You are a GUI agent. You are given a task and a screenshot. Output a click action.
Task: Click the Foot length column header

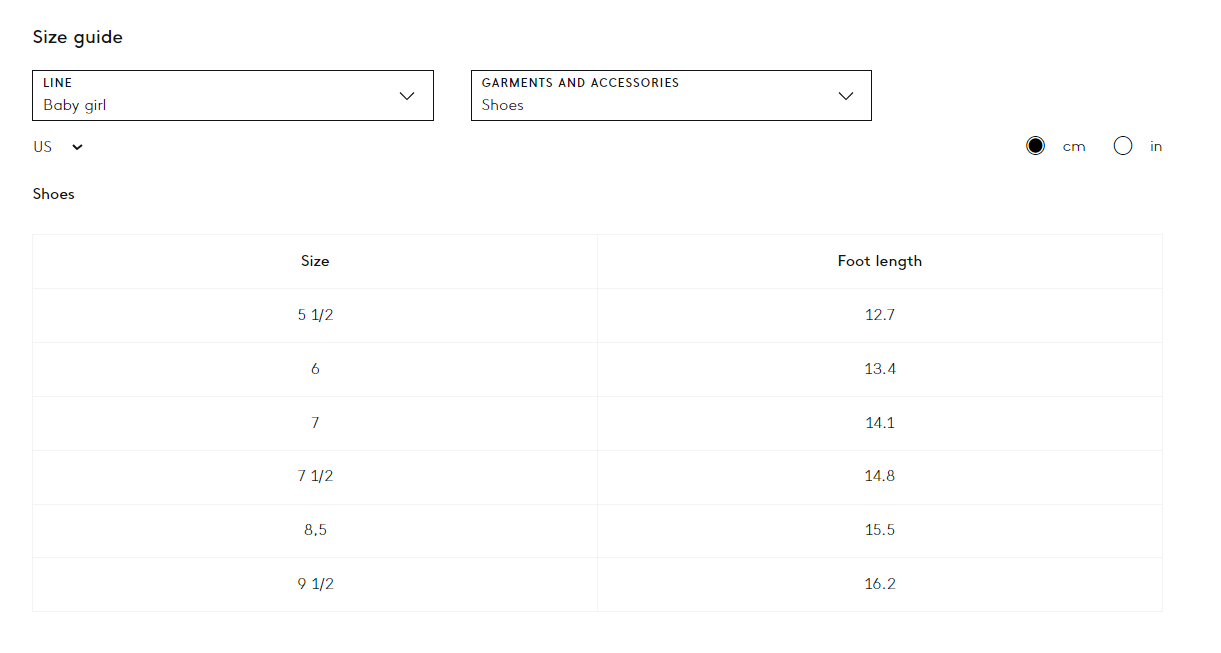point(880,261)
